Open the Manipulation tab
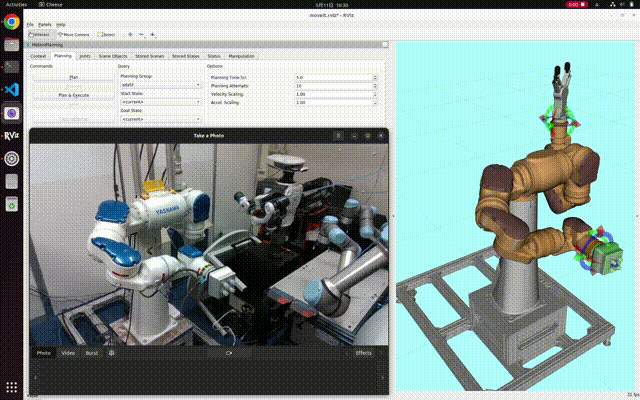Screen dimensions: 640x400 [241, 56]
